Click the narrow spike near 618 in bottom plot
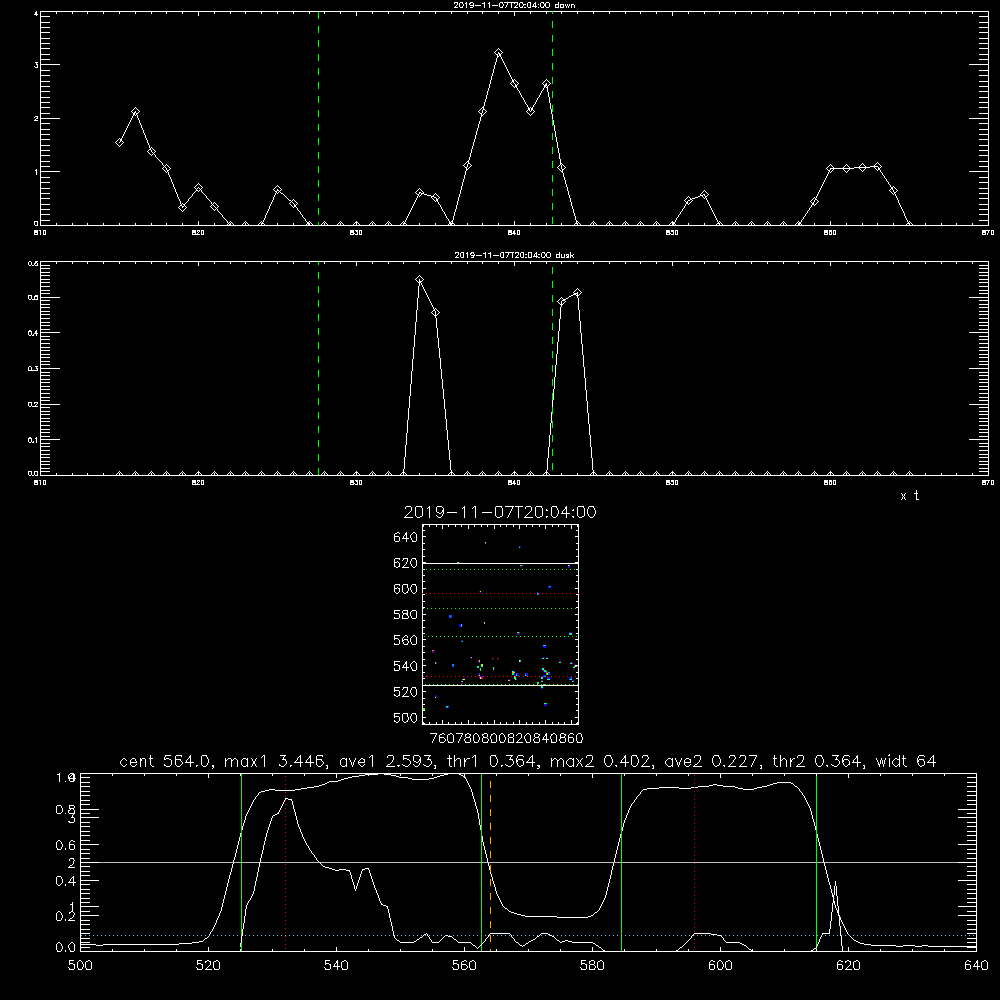The height and width of the screenshot is (1000, 1000). (835, 915)
